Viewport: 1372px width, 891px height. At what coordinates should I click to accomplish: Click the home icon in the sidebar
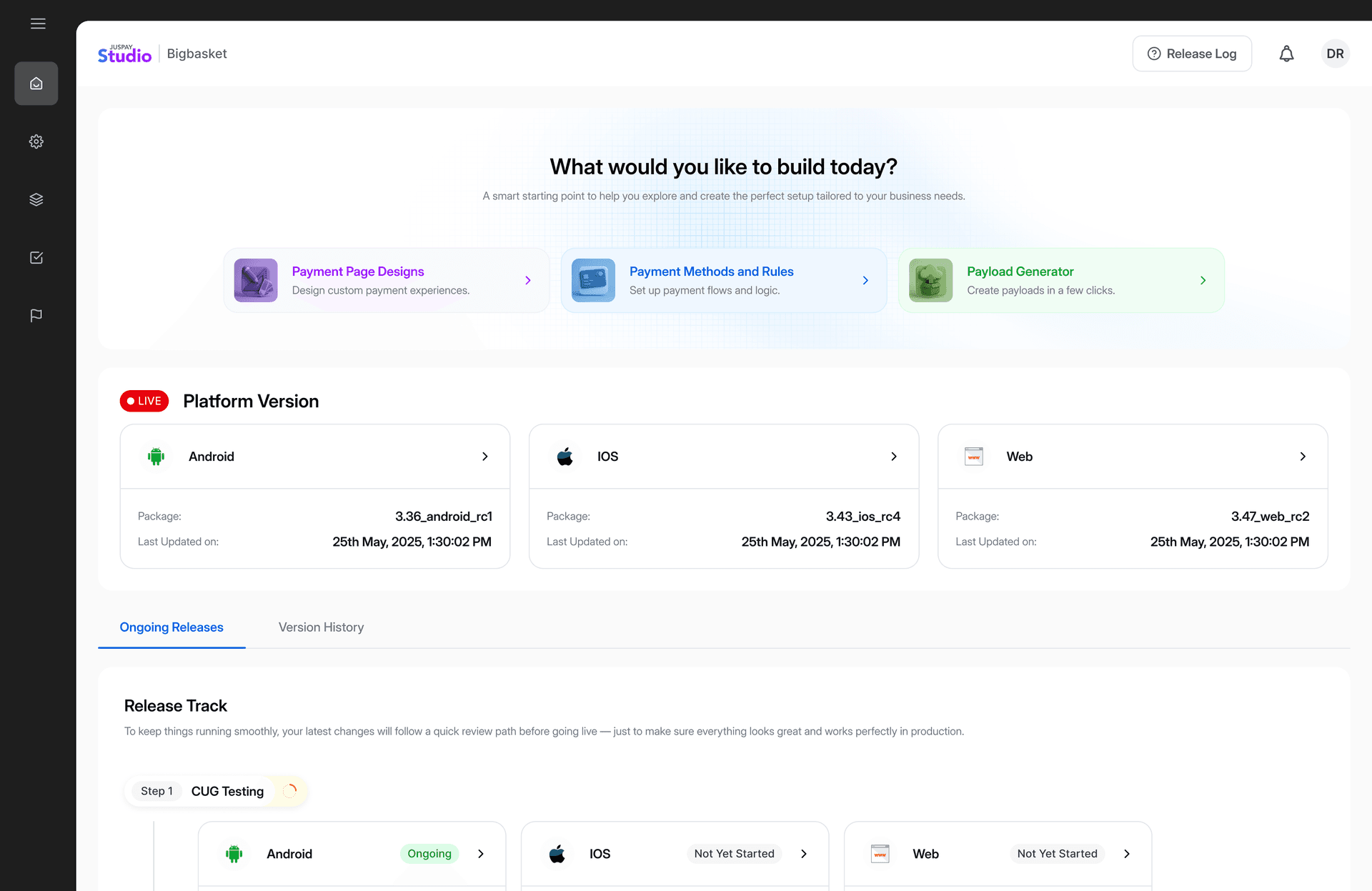[x=36, y=84]
